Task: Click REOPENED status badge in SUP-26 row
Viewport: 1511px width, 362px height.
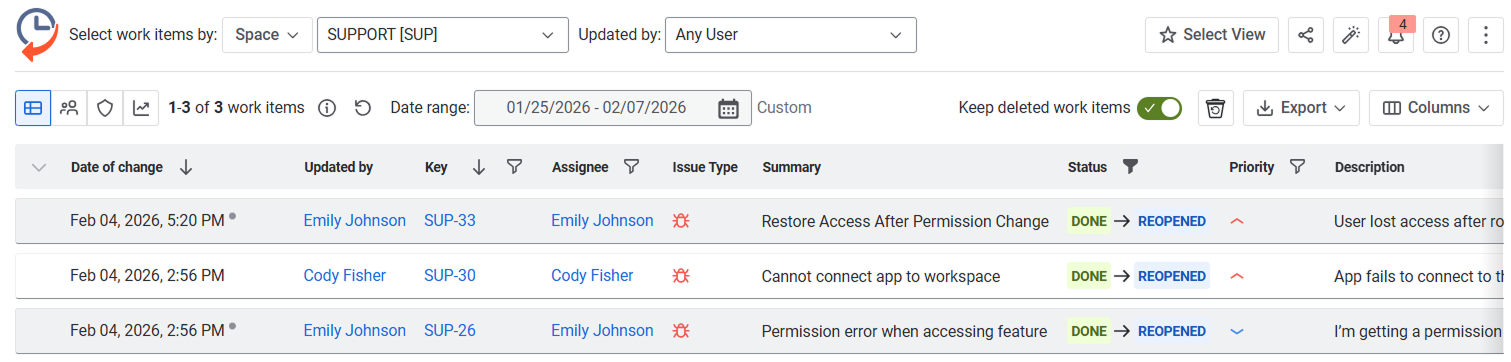Action: [1172, 331]
